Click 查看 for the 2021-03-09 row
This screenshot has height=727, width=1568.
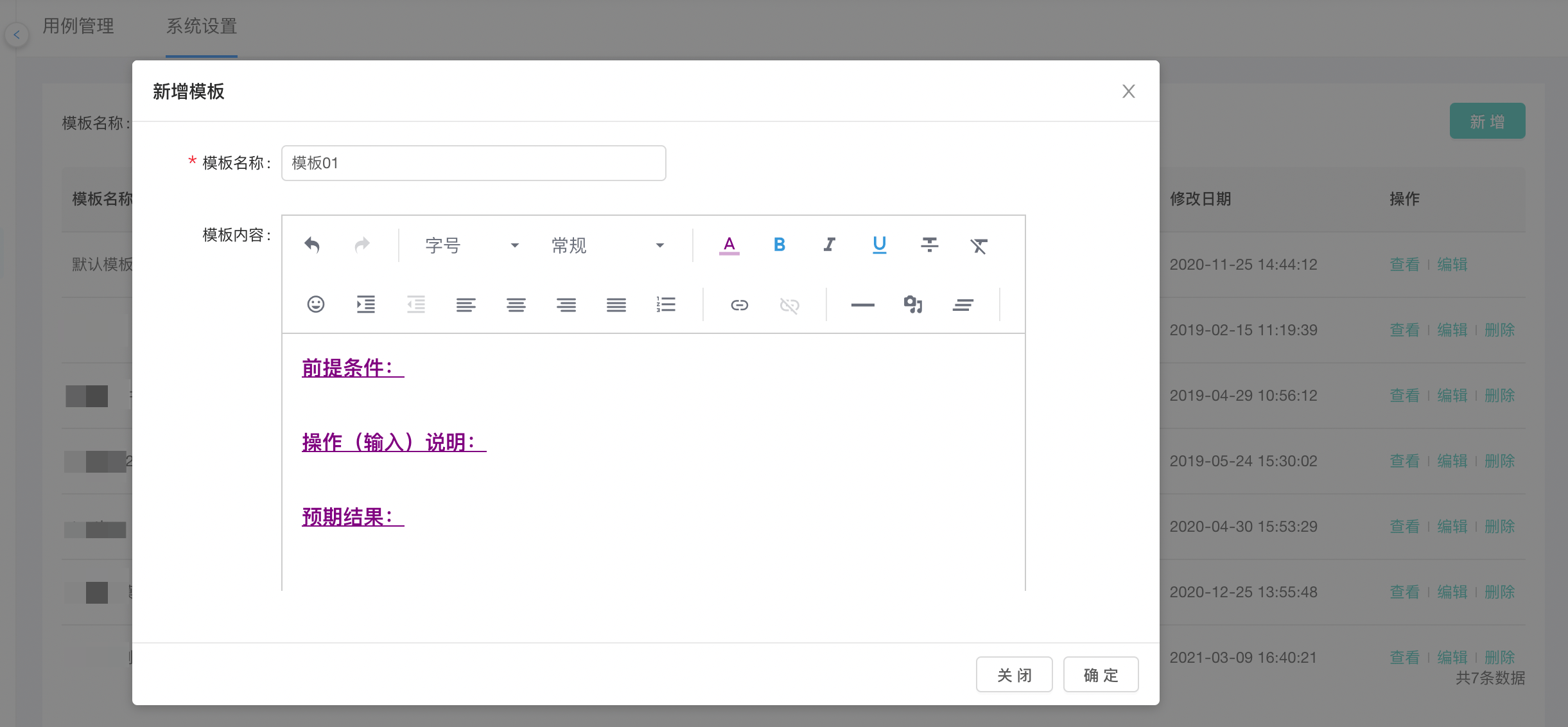(x=1404, y=658)
